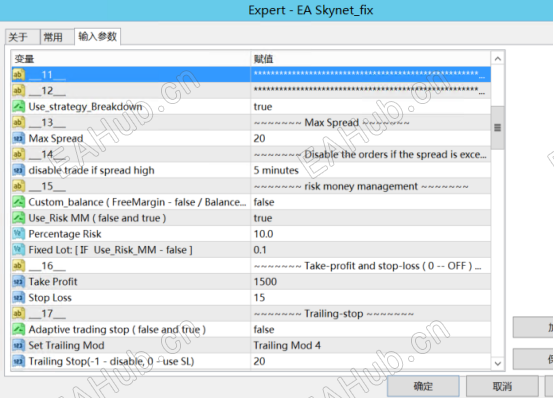Click the scroll up arrow of parameter list
Screen dimensions: 554x398
497,59
